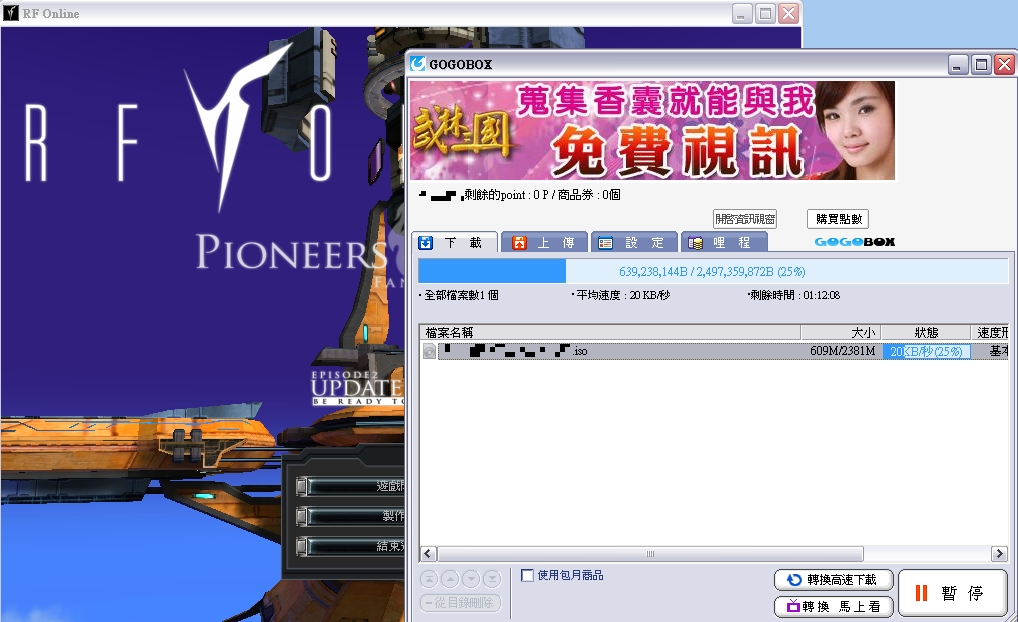Close the GOGOBOX window

1004,64
